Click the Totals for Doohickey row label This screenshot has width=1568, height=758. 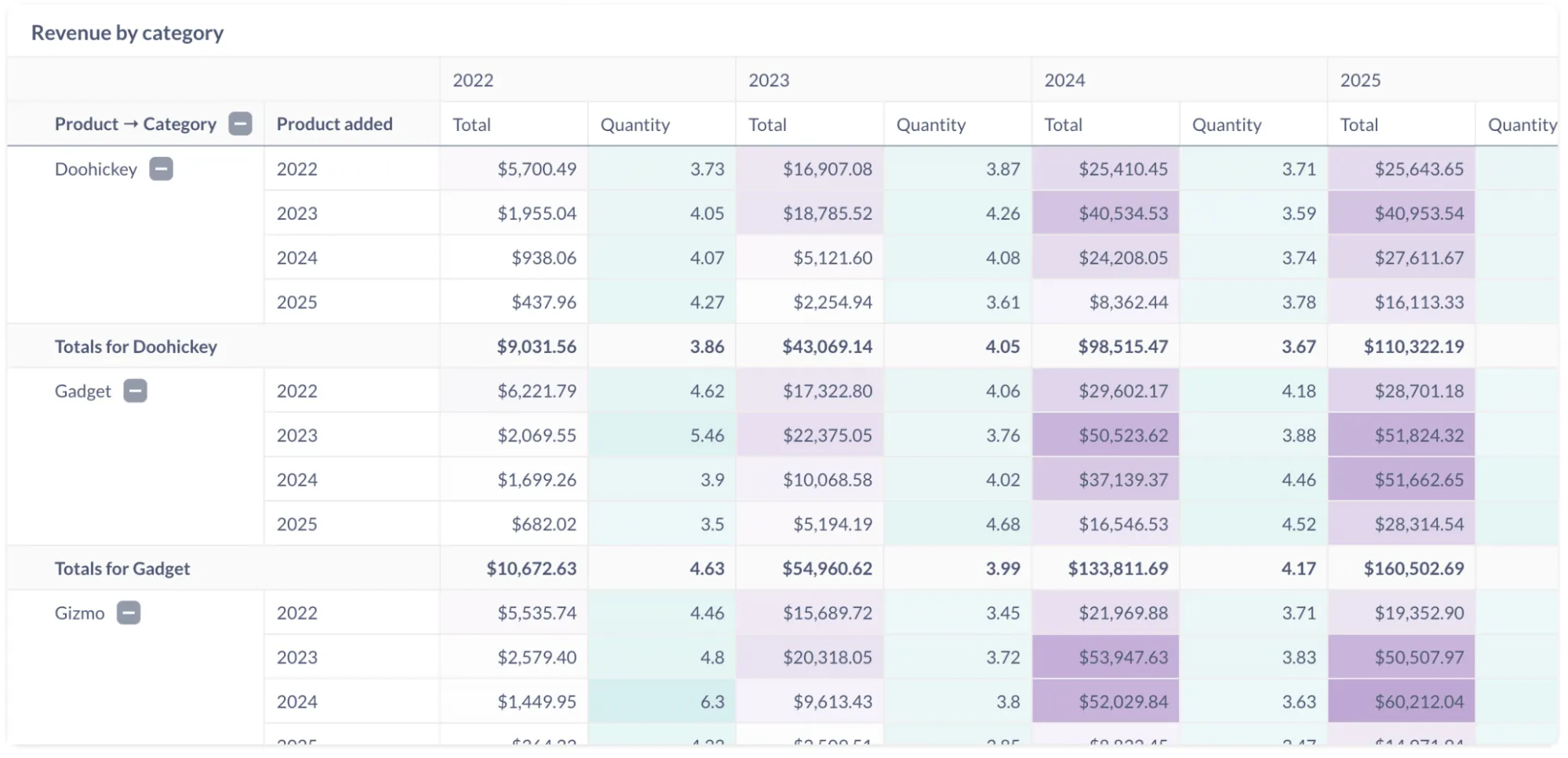pyautogui.click(x=135, y=346)
